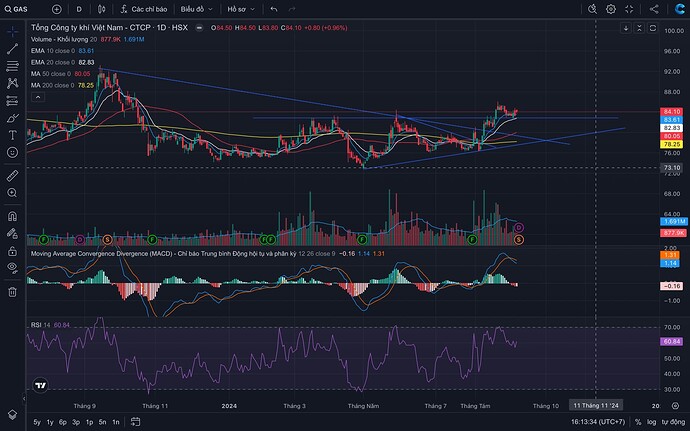Click the move pane down arrow
Image resolution: width=690 pixels, height=431 pixels.
click(x=626, y=28)
